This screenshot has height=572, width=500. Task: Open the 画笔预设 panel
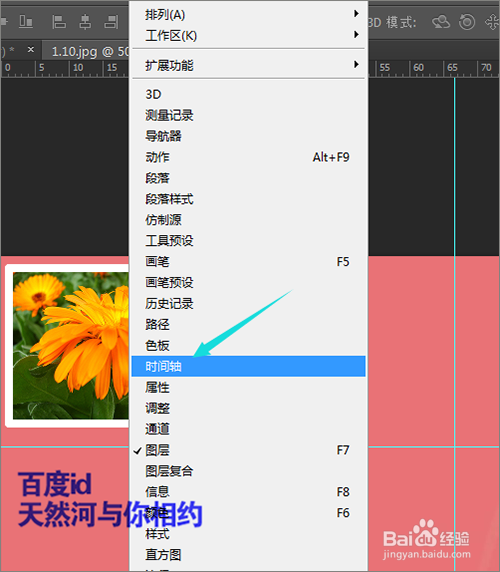tap(248, 282)
